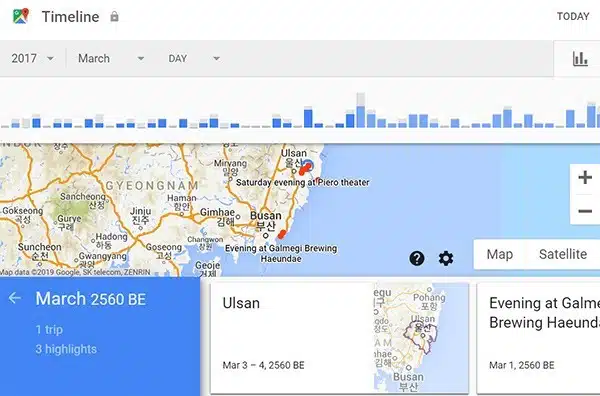Open the Ulsan trip card
600x396 pixels.
[x=339, y=338]
